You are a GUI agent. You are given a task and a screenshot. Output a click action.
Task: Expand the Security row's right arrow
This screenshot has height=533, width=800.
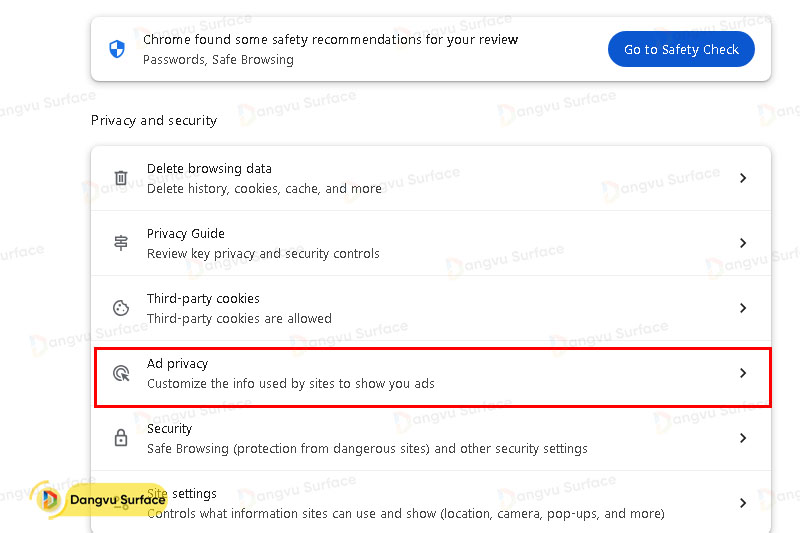[743, 438]
